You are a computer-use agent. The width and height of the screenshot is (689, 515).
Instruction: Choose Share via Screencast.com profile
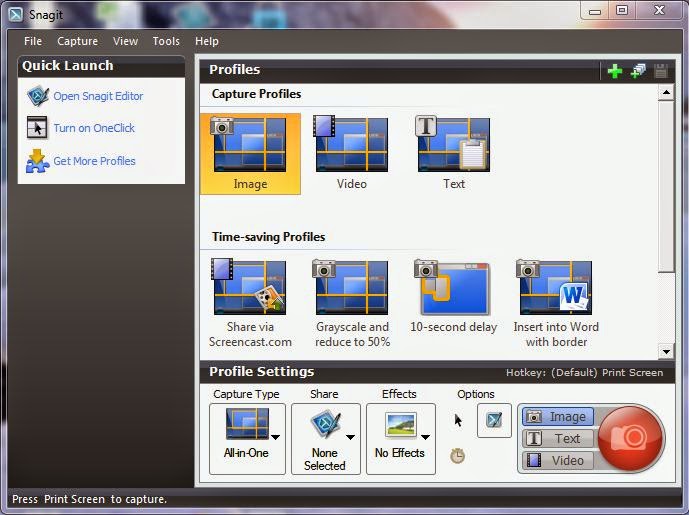pos(250,303)
